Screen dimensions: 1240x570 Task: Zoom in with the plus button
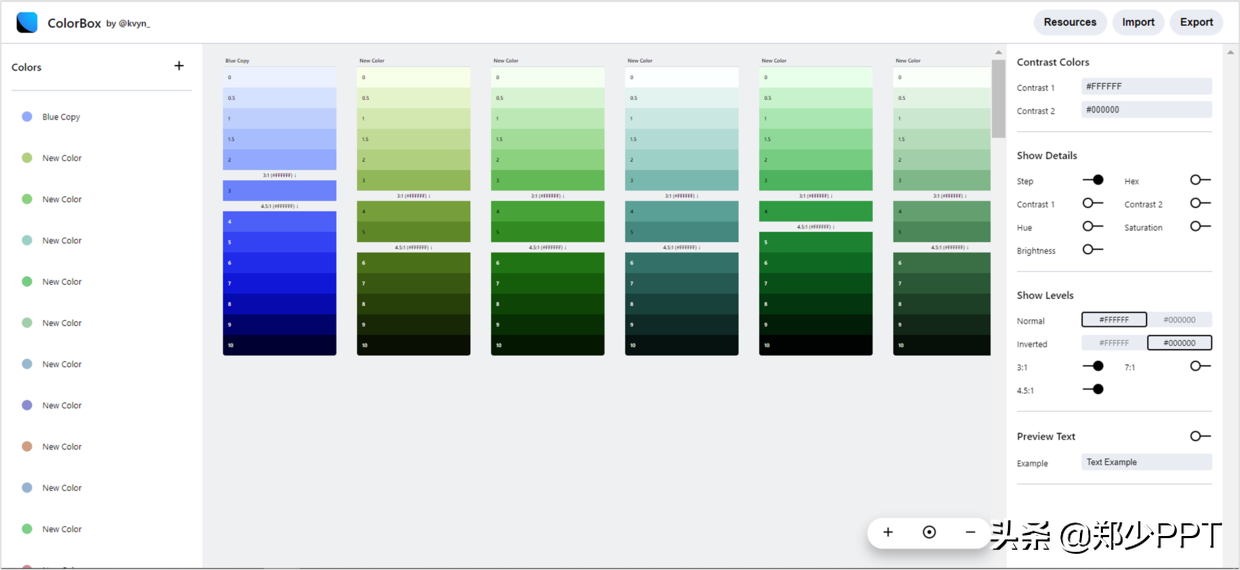(888, 532)
